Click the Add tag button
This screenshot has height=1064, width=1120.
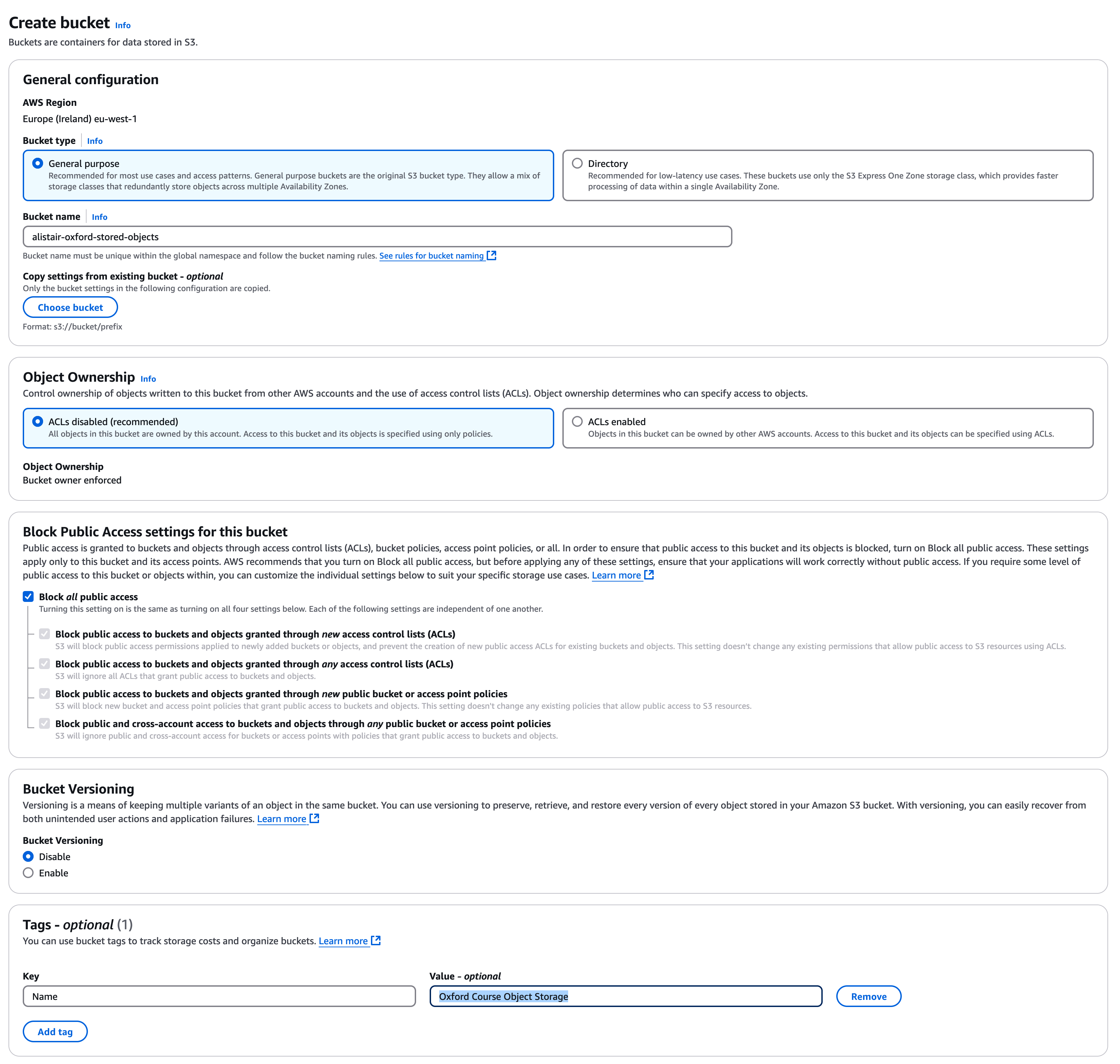click(x=55, y=1032)
